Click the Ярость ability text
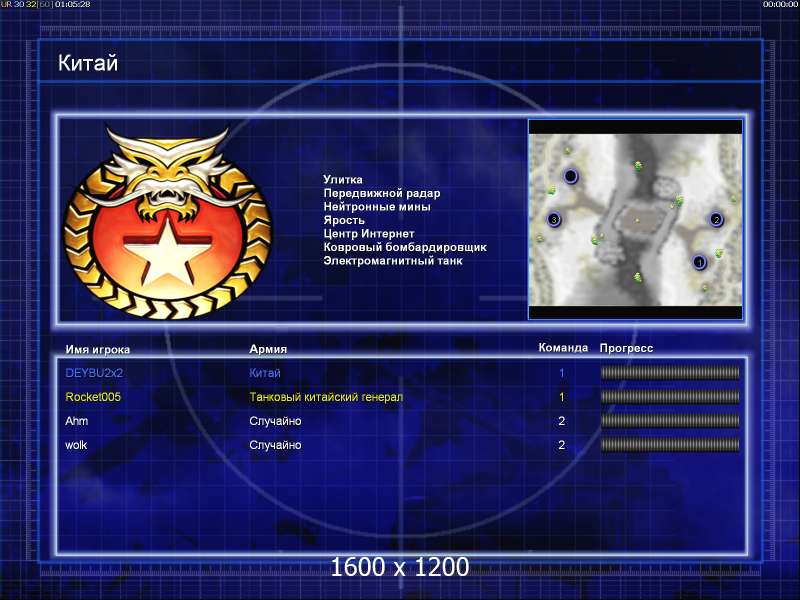 (x=344, y=220)
